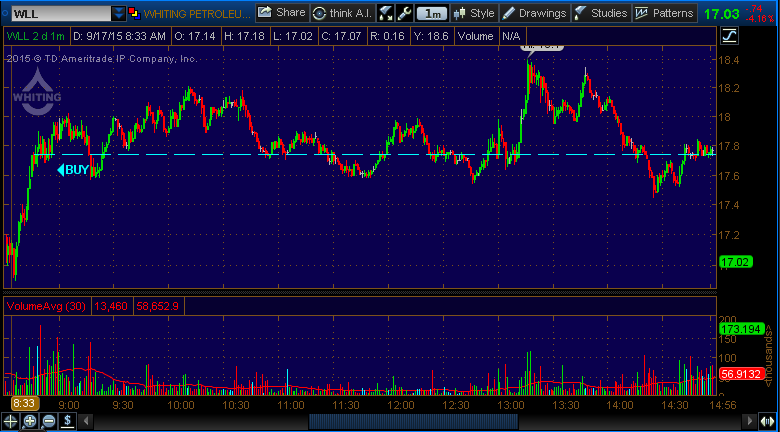The image size is (780, 432).
Task: Zoom out using the minus magnifier
Action: click(x=48, y=421)
